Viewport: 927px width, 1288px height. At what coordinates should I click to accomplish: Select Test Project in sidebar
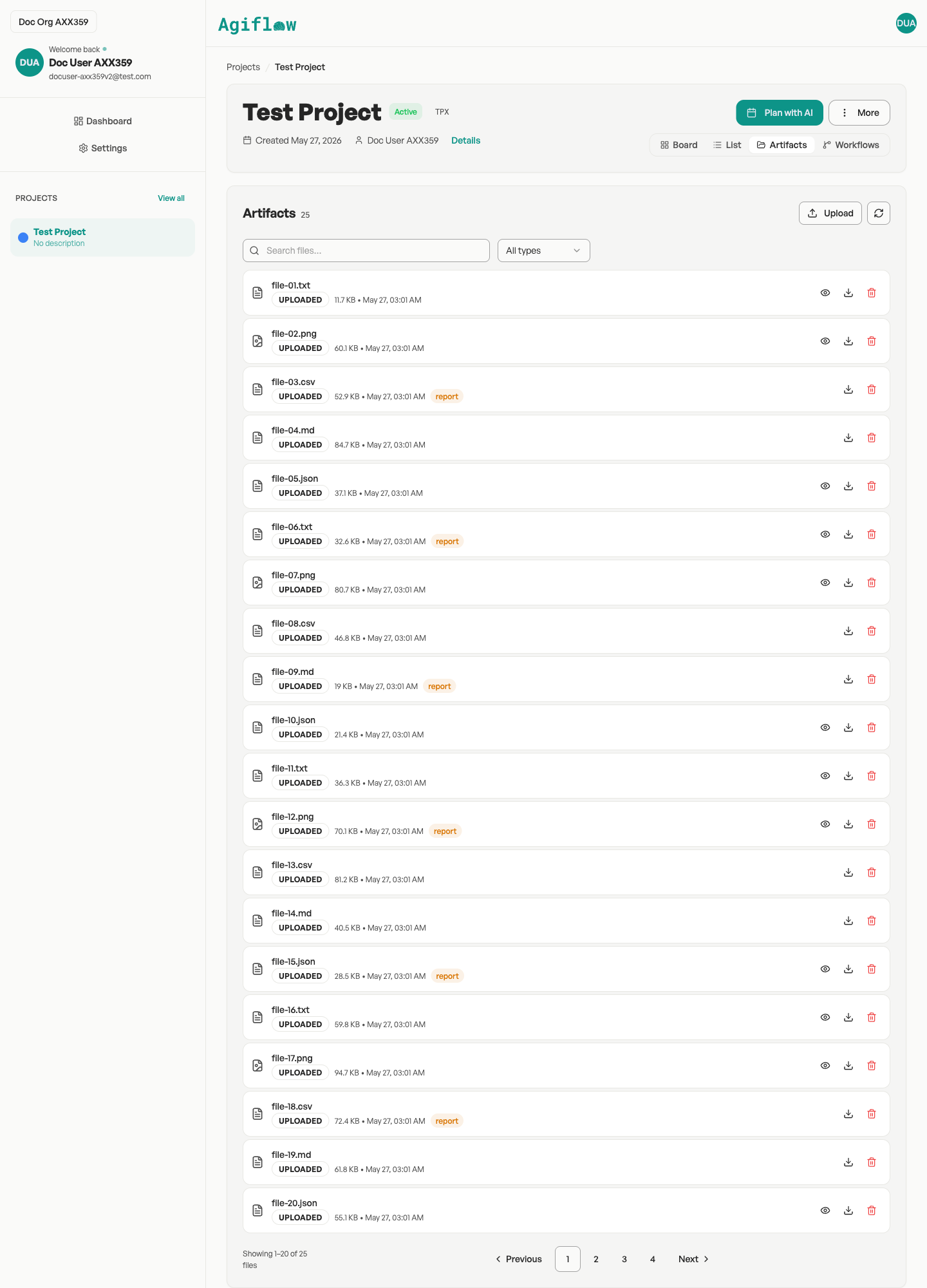tap(103, 238)
